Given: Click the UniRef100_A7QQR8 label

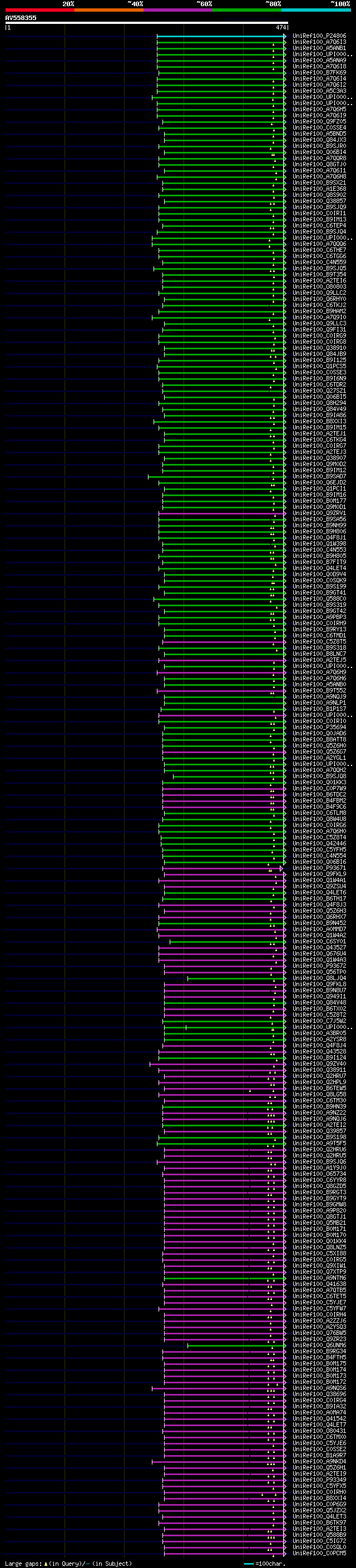Looking at the screenshot, I should [319, 159].
